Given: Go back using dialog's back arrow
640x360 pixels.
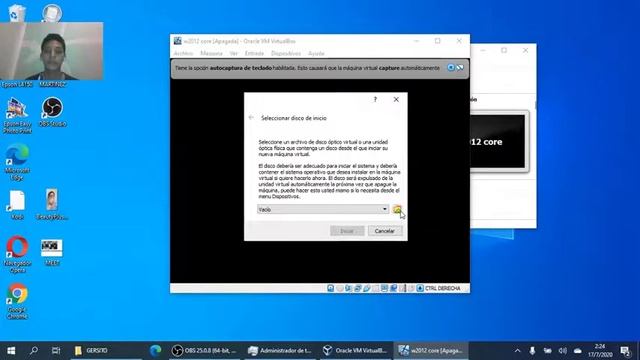Looking at the screenshot, I should pyautogui.click(x=251, y=118).
